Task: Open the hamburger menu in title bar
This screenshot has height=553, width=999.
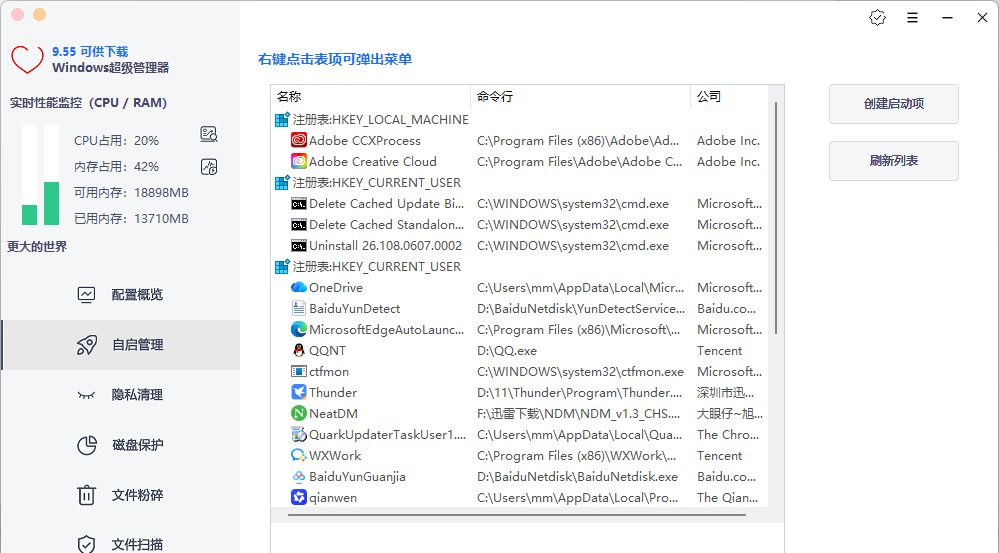Action: click(912, 18)
